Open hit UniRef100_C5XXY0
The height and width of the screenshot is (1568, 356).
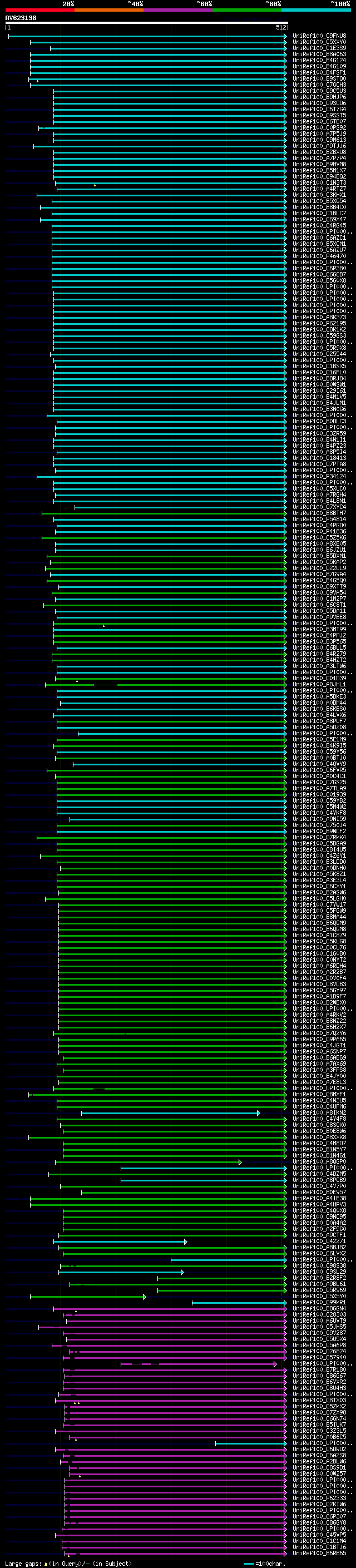319,42
